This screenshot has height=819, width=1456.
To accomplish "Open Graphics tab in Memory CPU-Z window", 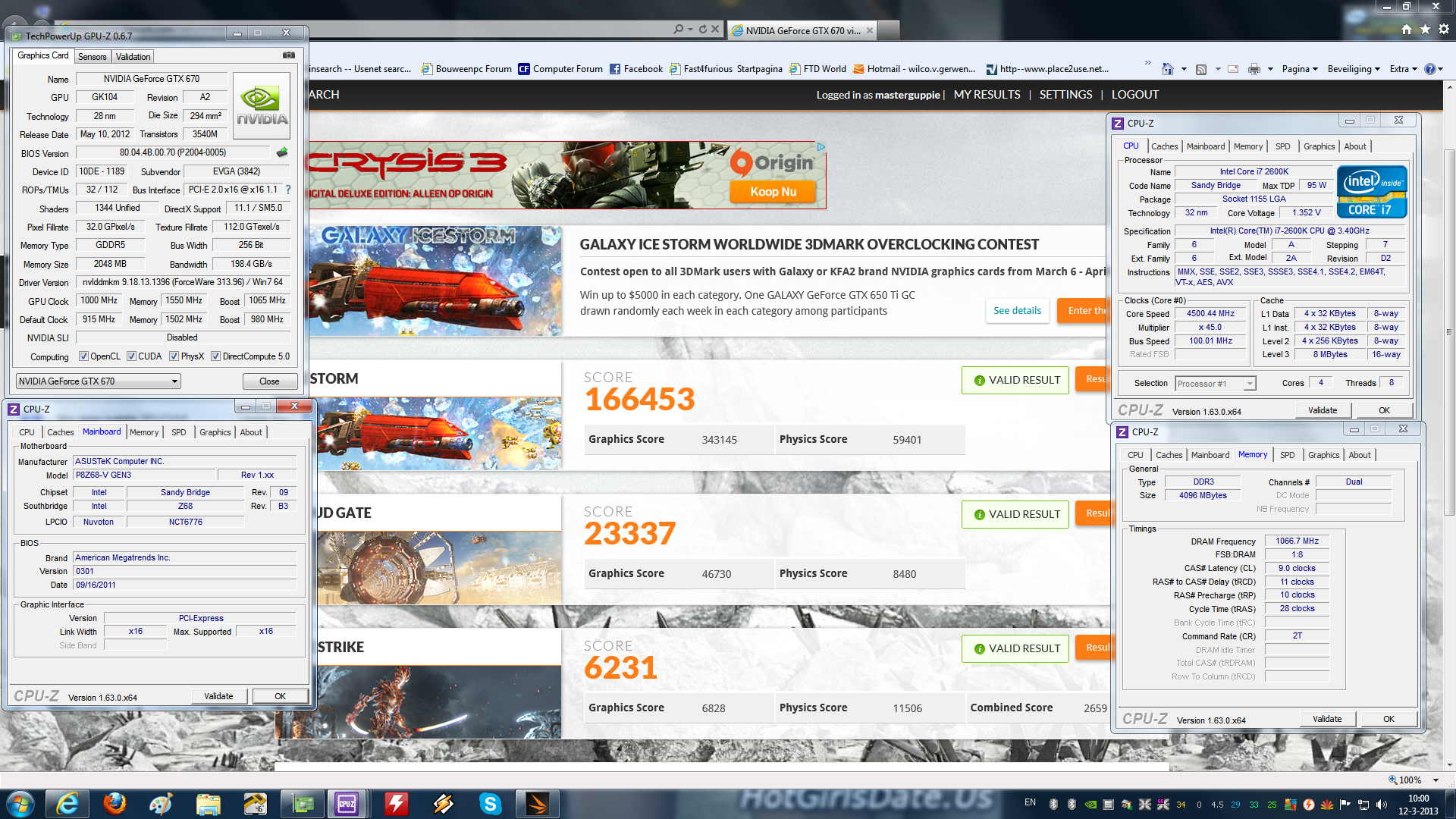I will pos(1324,455).
